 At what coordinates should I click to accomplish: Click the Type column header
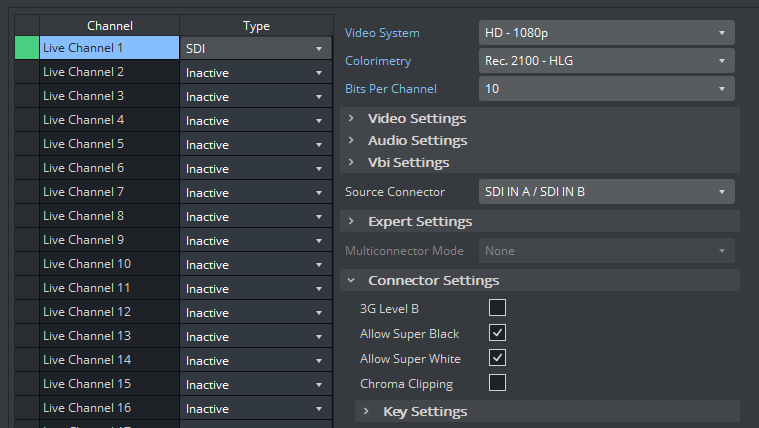point(256,26)
